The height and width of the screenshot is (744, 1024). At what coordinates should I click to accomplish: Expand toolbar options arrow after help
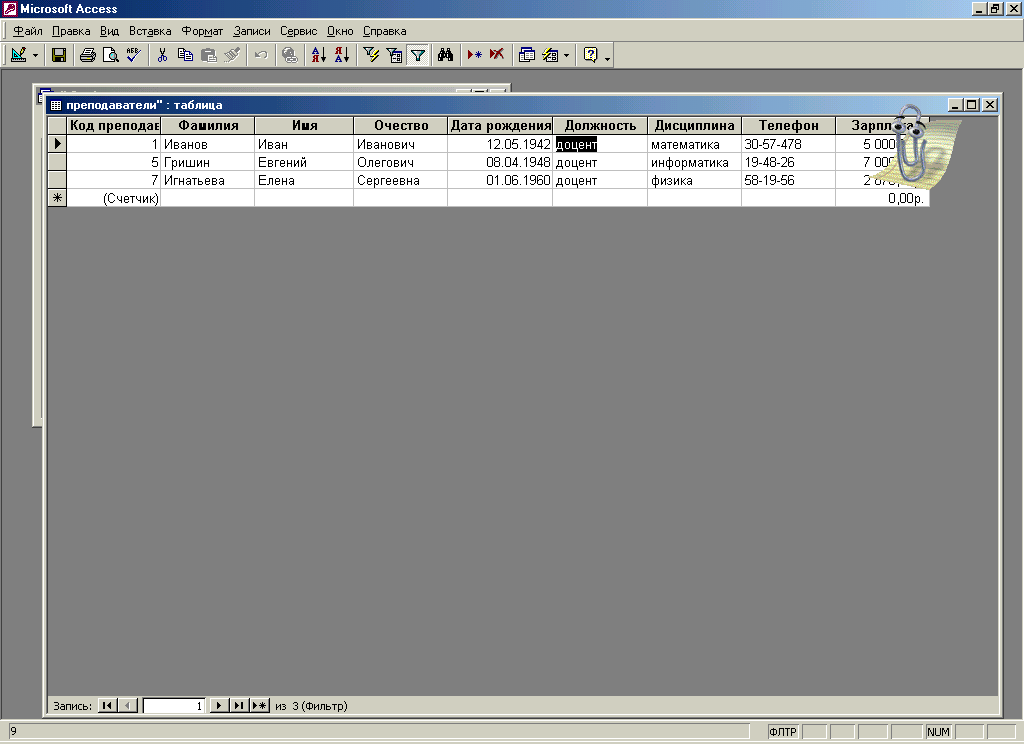[x=607, y=57]
